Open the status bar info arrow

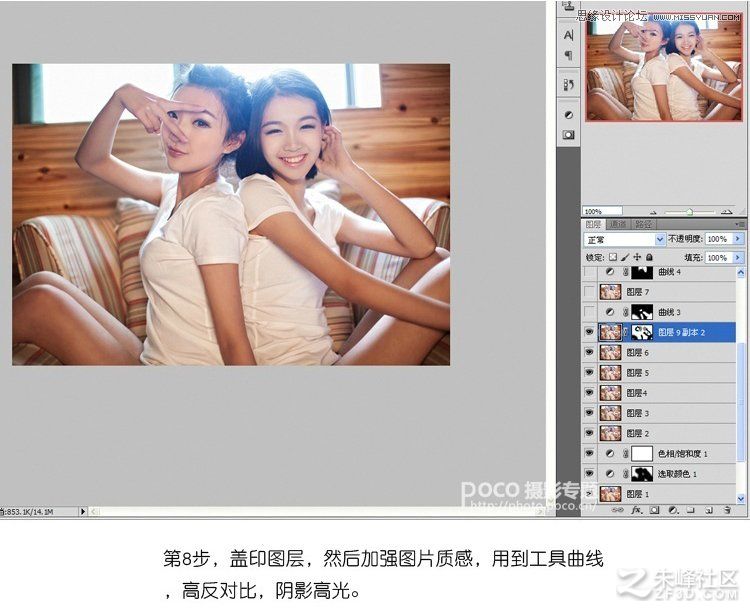click(x=82, y=511)
